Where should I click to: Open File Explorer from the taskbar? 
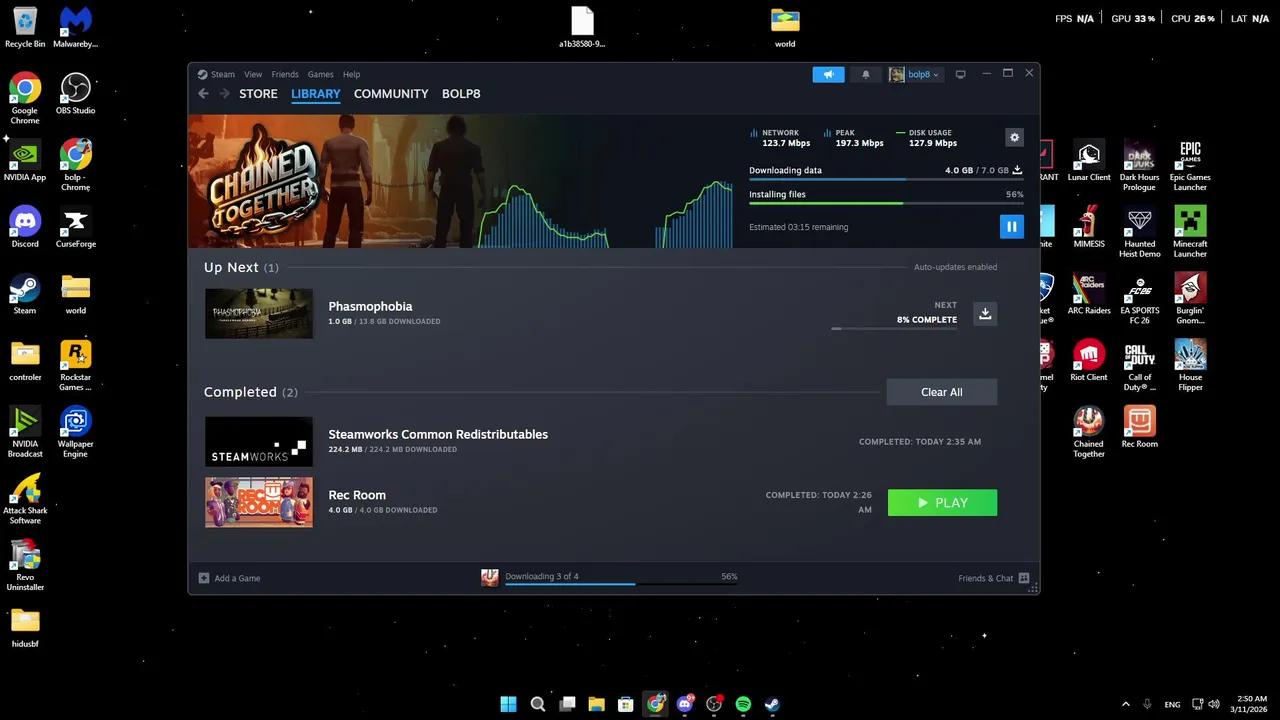click(x=596, y=704)
